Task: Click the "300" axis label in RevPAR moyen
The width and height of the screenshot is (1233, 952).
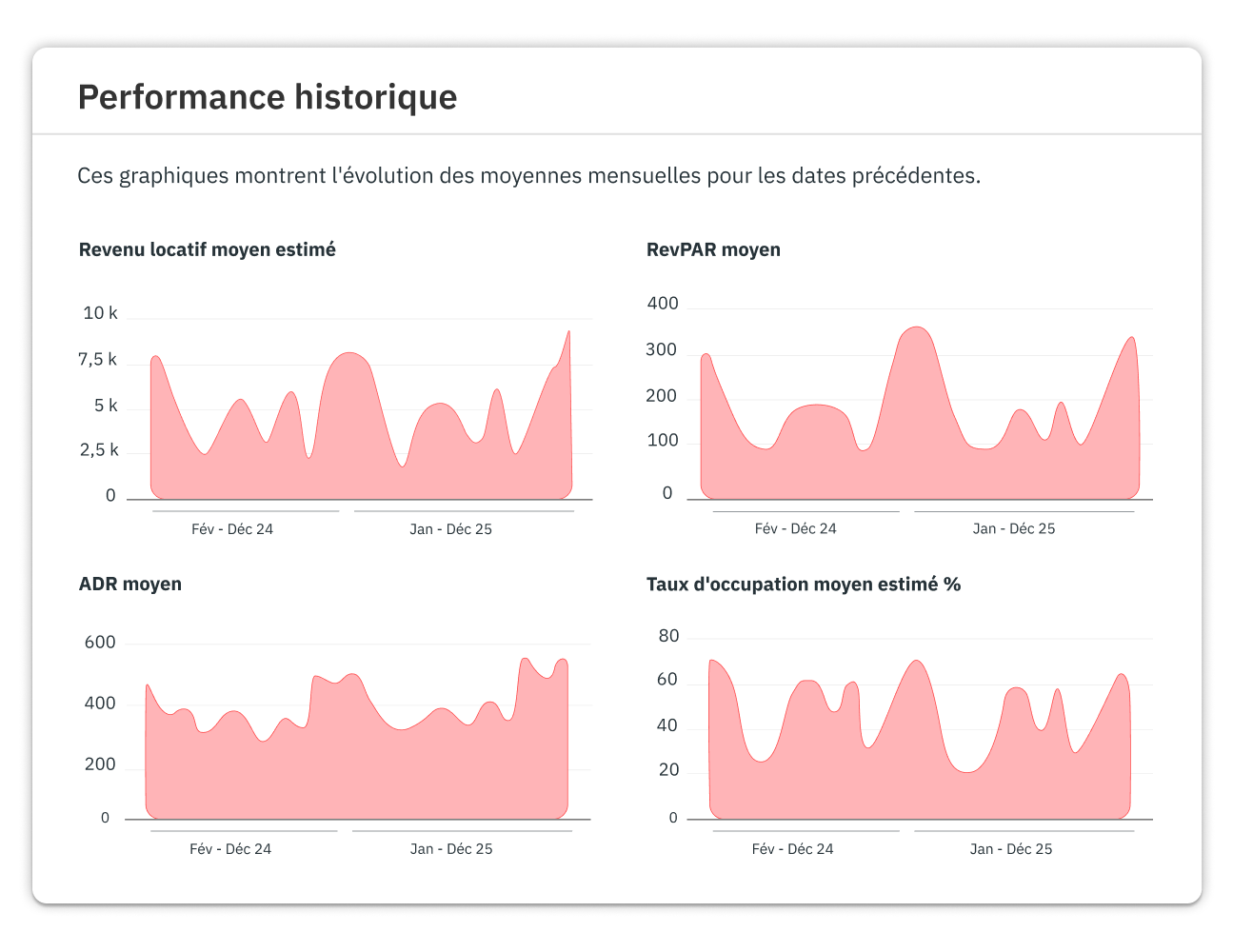Action: tap(662, 350)
